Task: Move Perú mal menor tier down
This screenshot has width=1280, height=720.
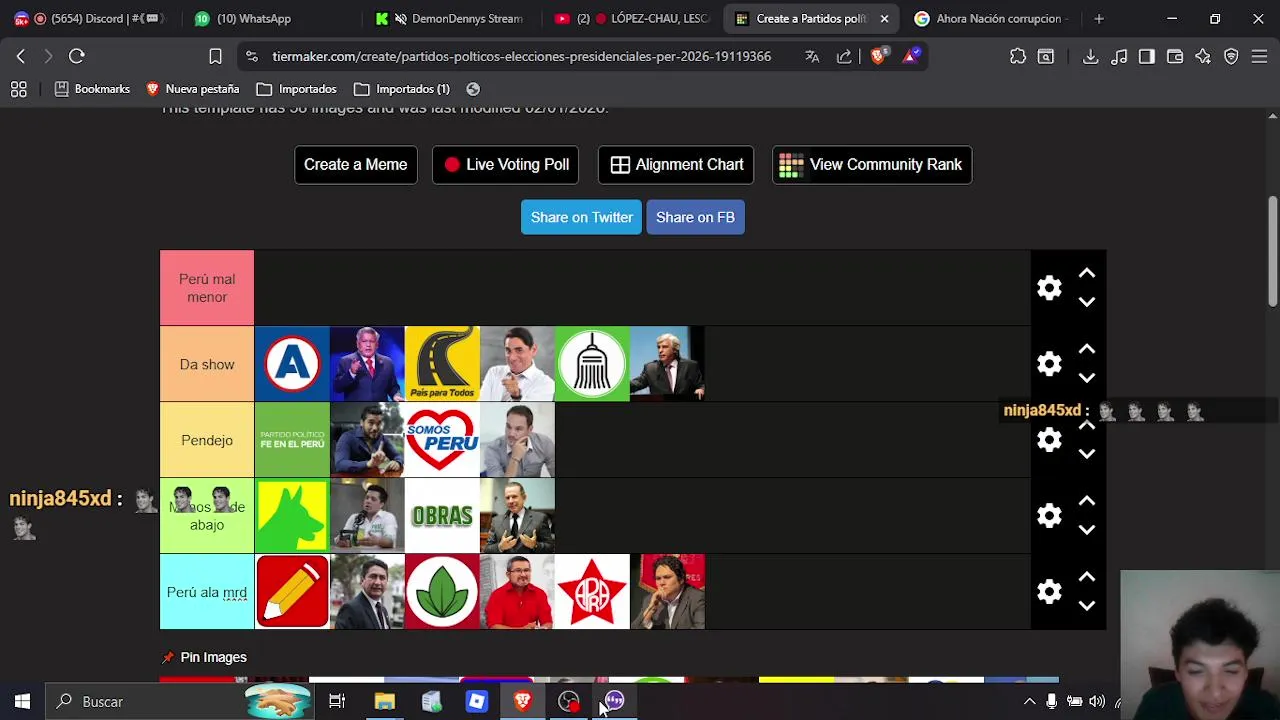Action: click(x=1087, y=302)
